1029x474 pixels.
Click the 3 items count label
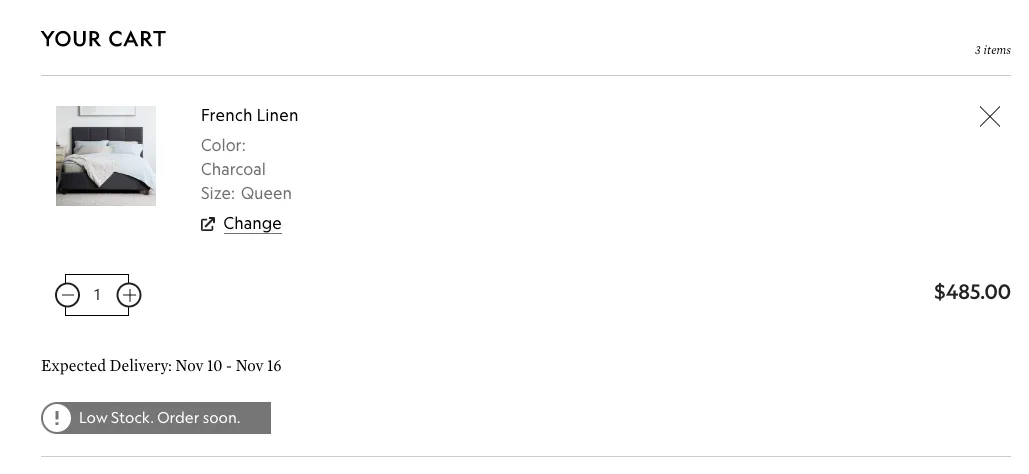(992, 50)
